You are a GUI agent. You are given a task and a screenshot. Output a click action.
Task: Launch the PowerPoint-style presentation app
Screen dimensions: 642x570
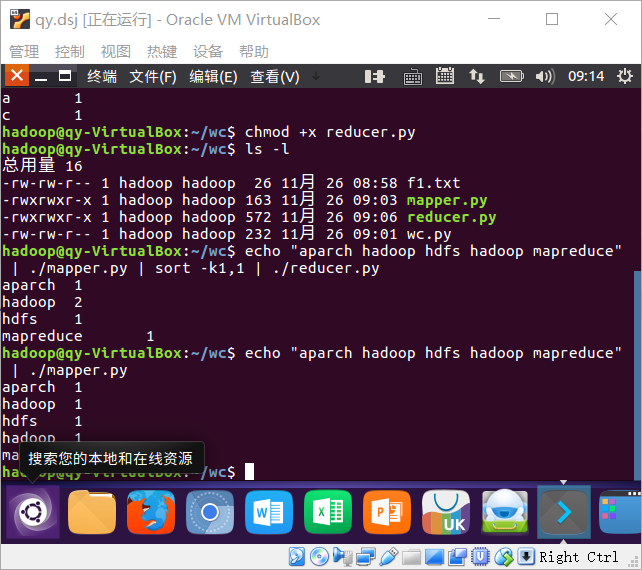pos(387,512)
